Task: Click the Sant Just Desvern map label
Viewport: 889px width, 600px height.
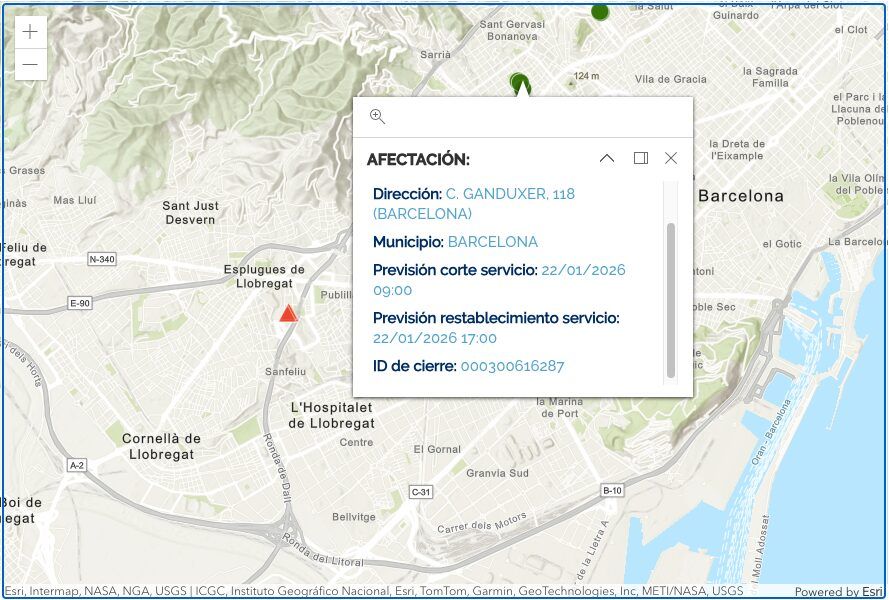Action: click(x=190, y=212)
